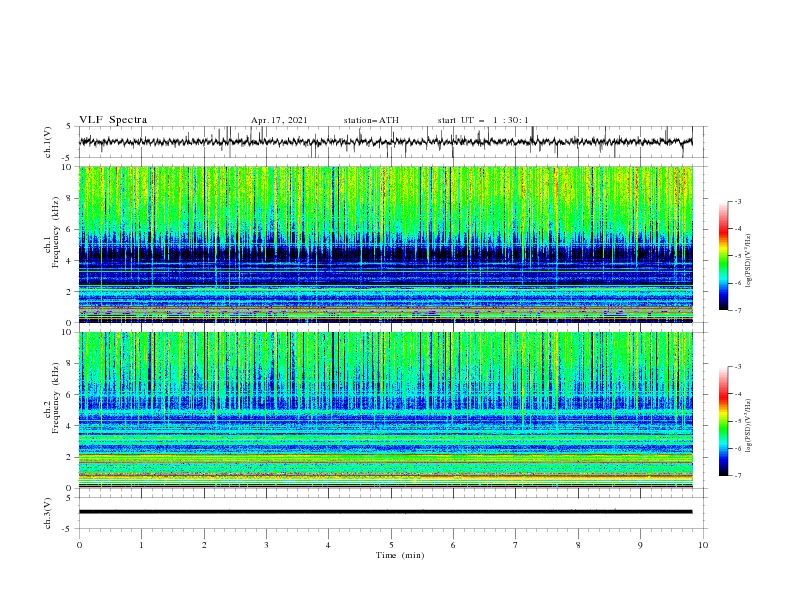792x612 pixels.
Task: Click the upper color bar's log(PSD) label
Action: [748, 261]
